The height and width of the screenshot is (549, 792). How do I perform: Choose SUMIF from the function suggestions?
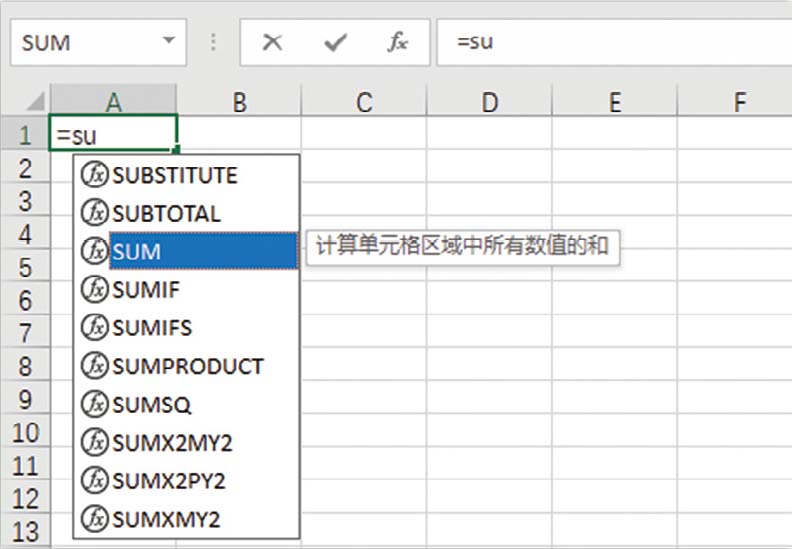coord(146,290)
